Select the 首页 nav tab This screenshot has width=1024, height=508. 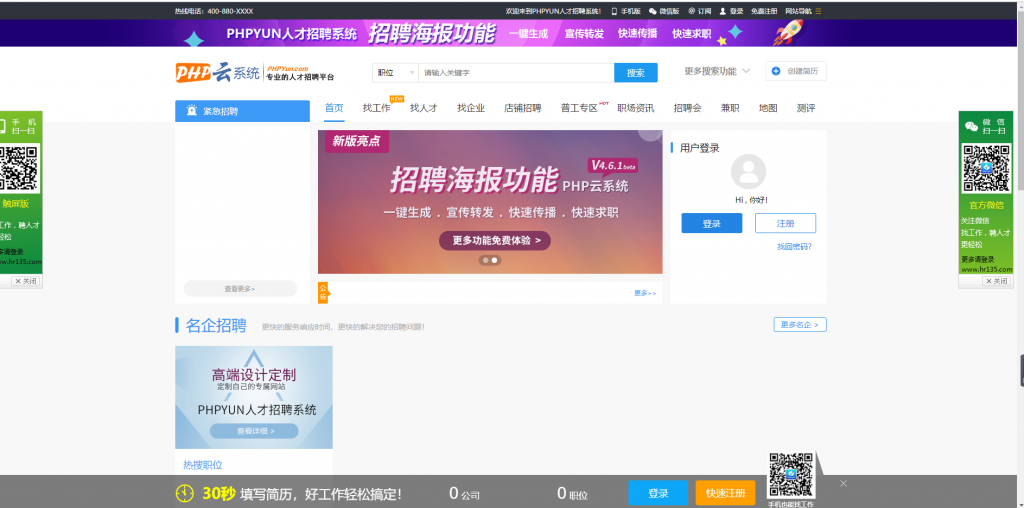tap(334, 108)
